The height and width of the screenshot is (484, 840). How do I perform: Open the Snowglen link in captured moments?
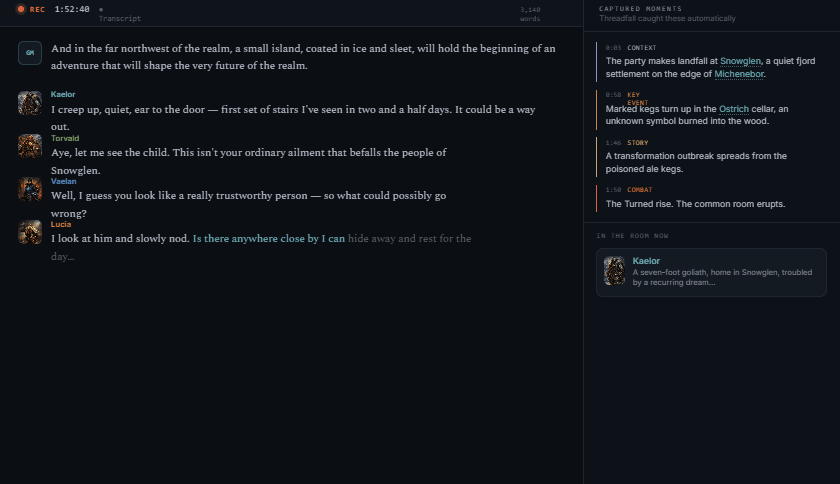click(740, 61)
